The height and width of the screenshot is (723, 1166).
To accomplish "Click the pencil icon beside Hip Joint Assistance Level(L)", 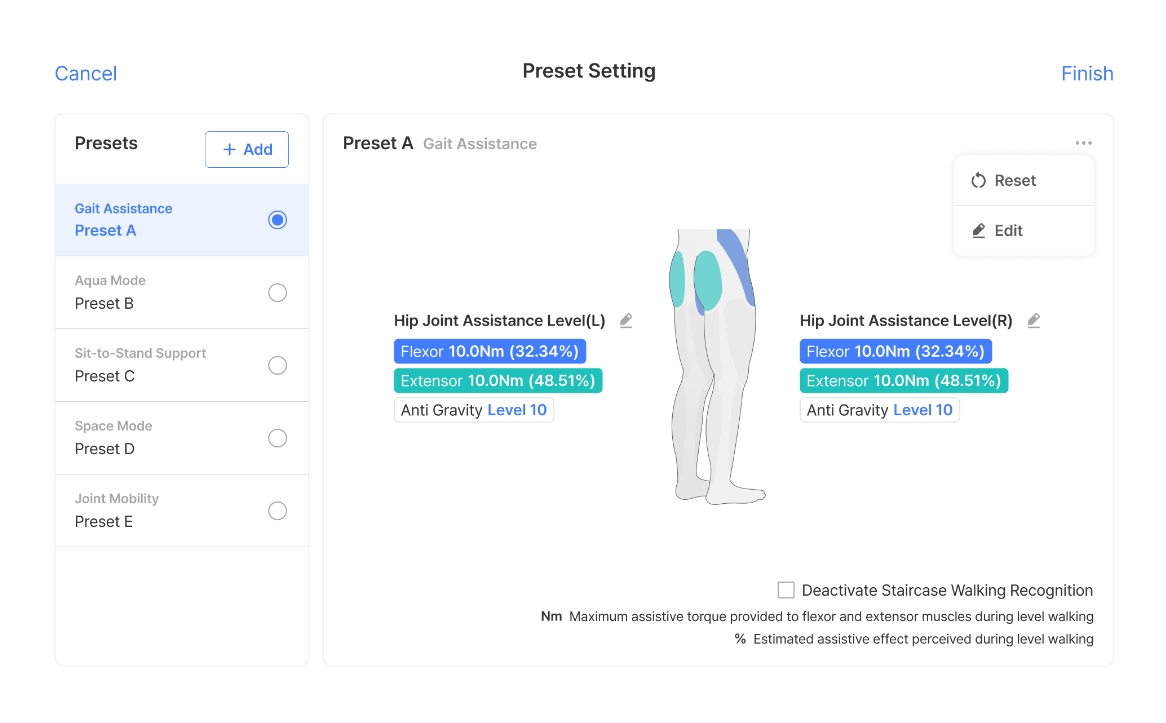I will (626, 321).
